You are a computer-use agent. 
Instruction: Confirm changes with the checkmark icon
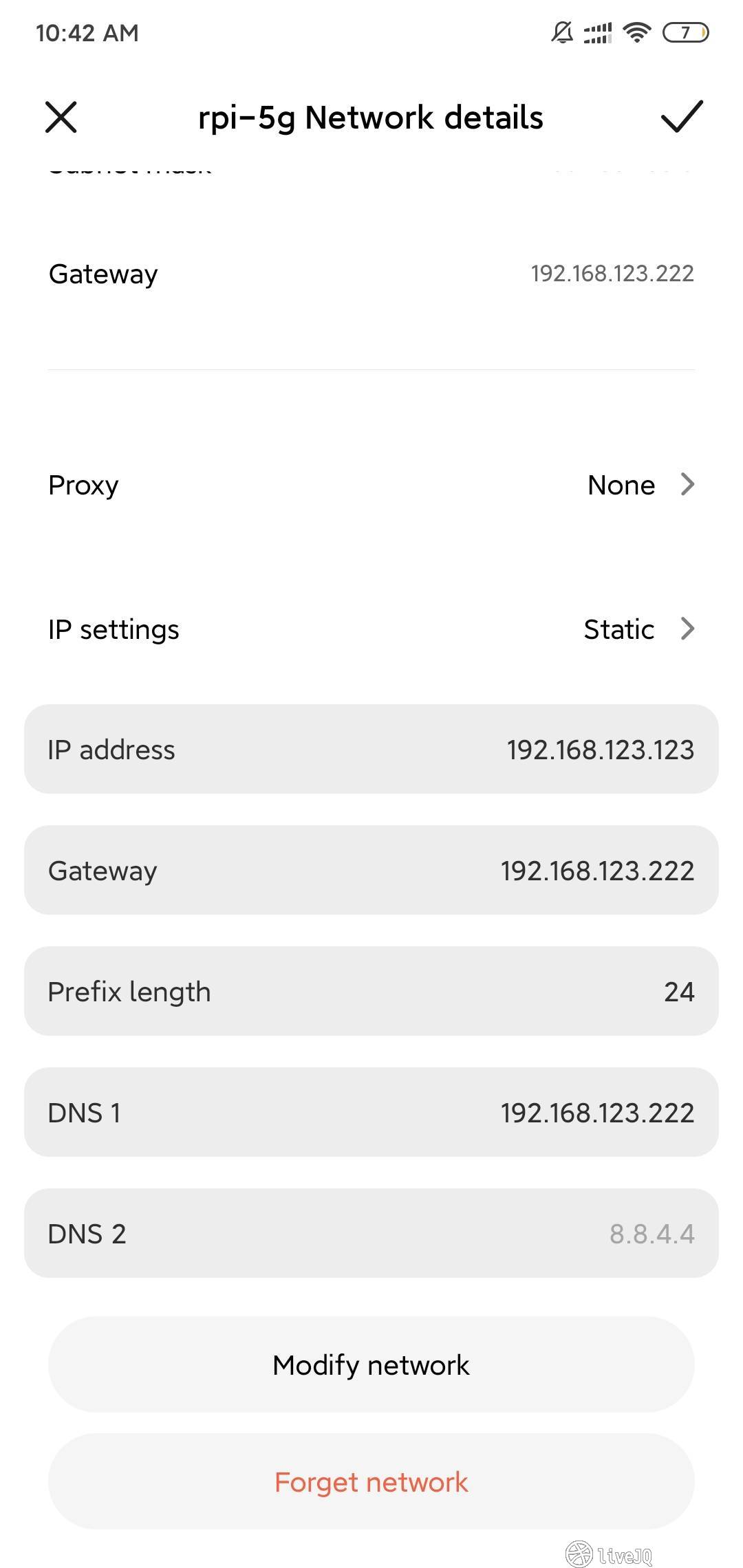click(x=681, y=116)
